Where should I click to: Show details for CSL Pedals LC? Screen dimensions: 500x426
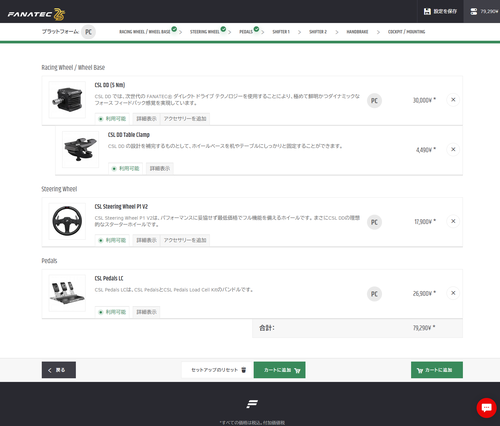tap(146, 312)
